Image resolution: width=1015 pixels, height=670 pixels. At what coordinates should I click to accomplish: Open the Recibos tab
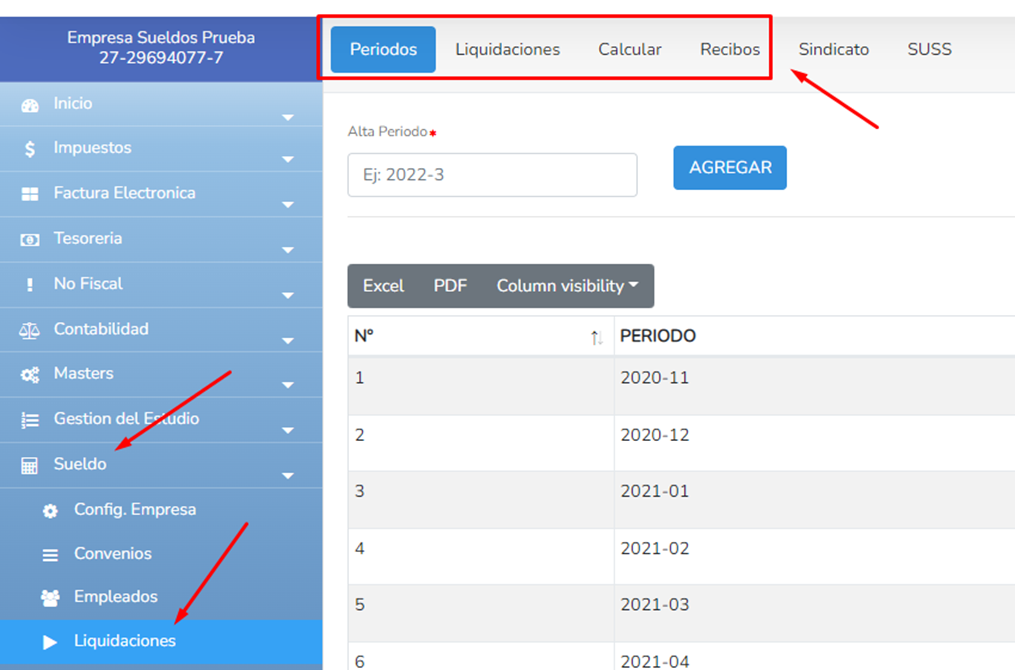[729, 49]
